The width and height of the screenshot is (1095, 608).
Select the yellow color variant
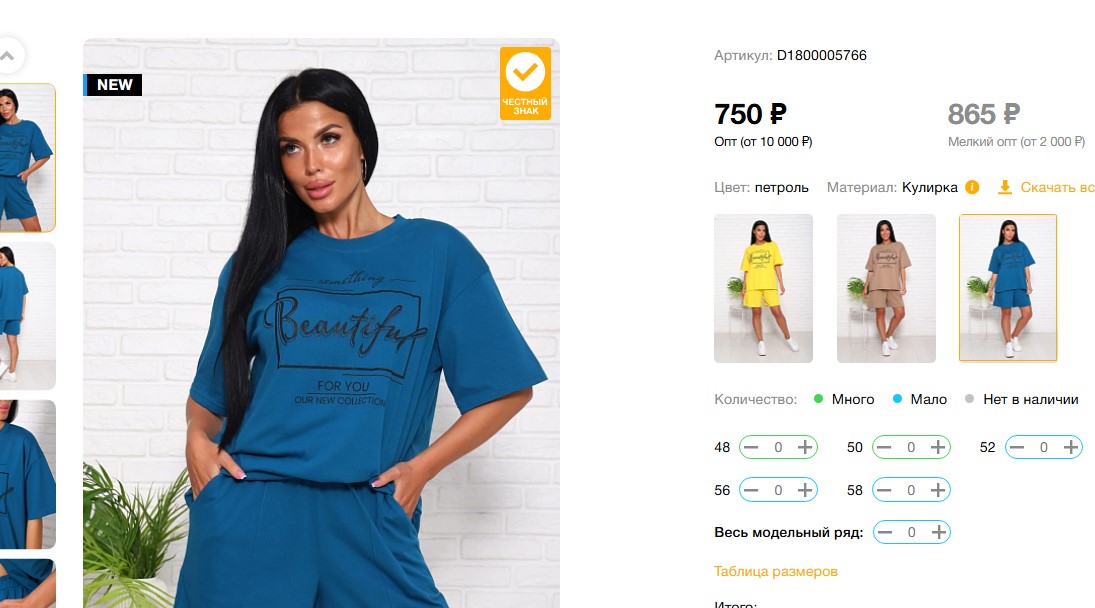point(763,288)
